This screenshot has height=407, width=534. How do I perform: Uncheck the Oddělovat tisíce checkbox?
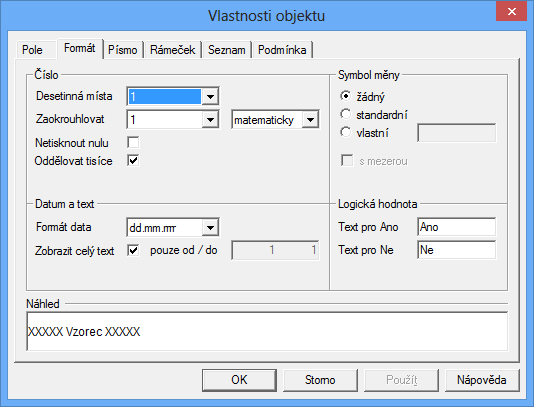[x=133, y=160]
